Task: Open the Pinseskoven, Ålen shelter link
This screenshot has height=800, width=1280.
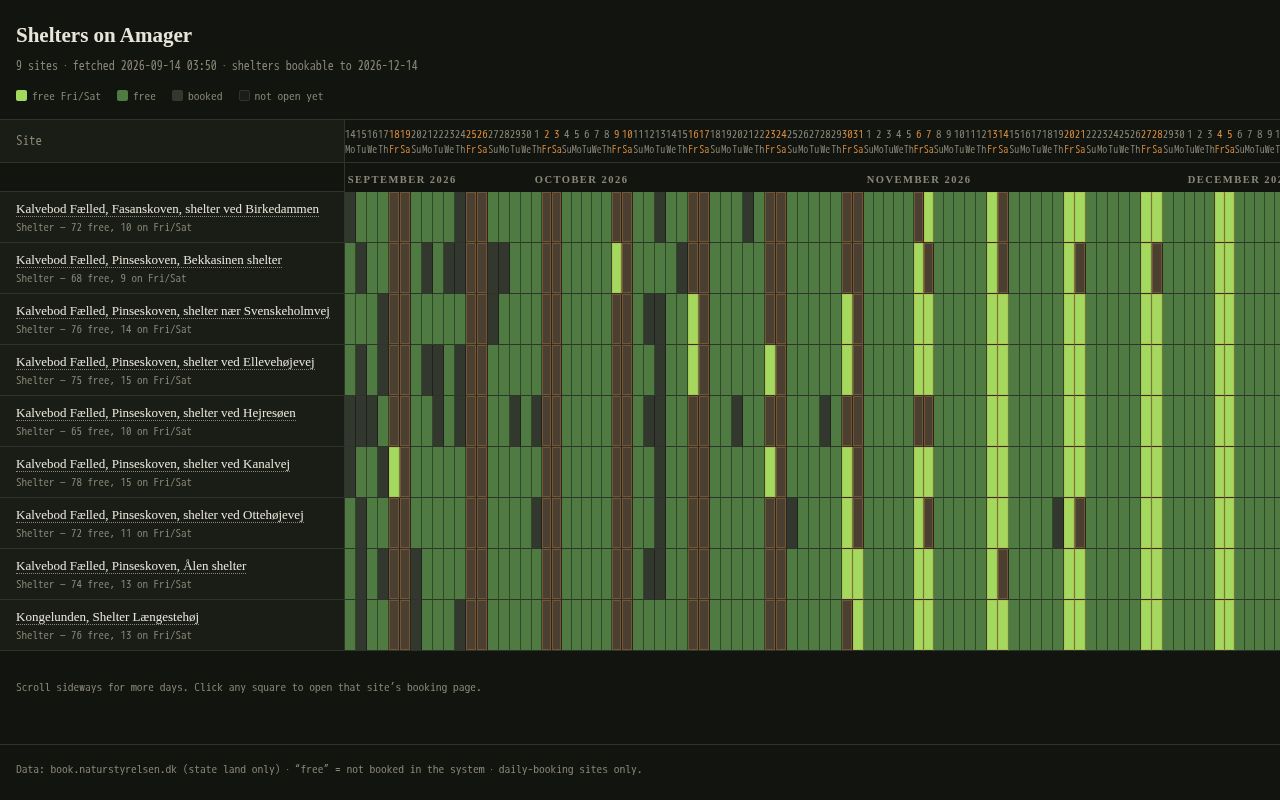Action: (x=131, y=566)
